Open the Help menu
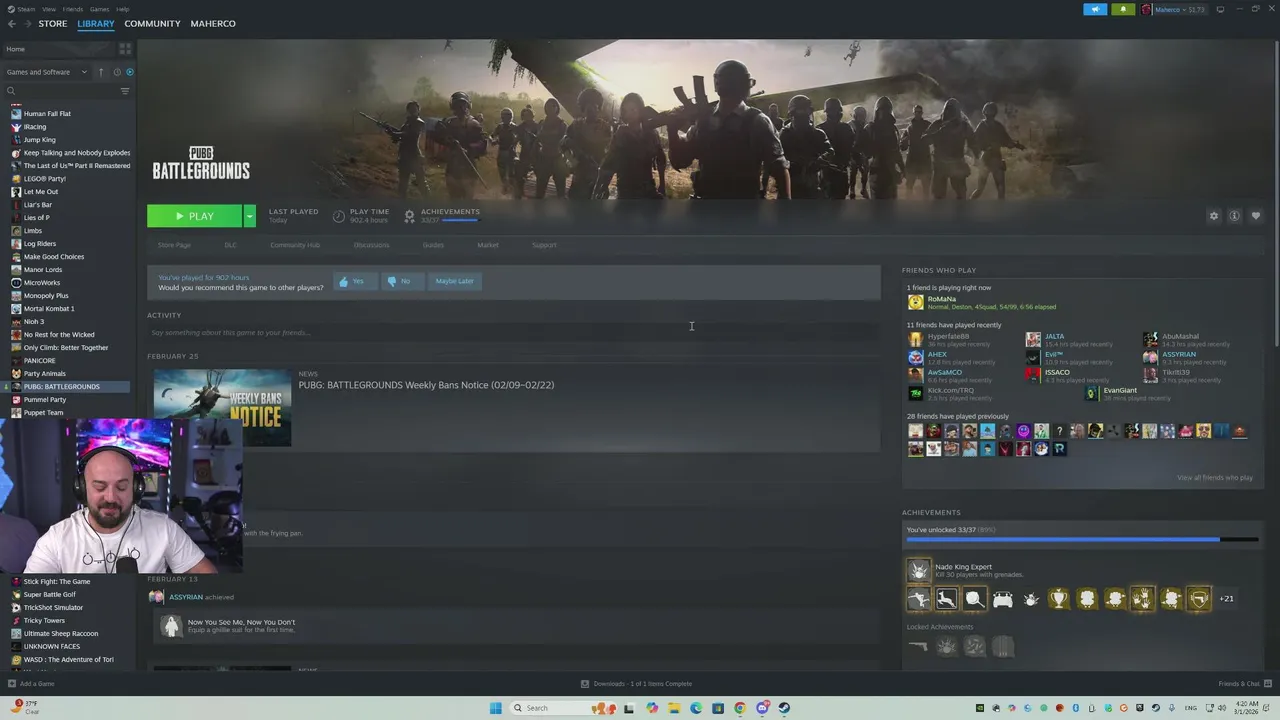1280x720 pixels. coord(122,9)
